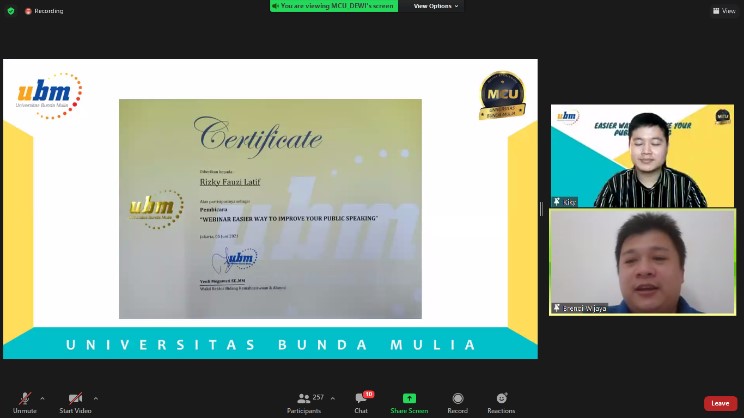Open the Participants panel
This screenshot has height=418, width=744.
pos(304,403)
